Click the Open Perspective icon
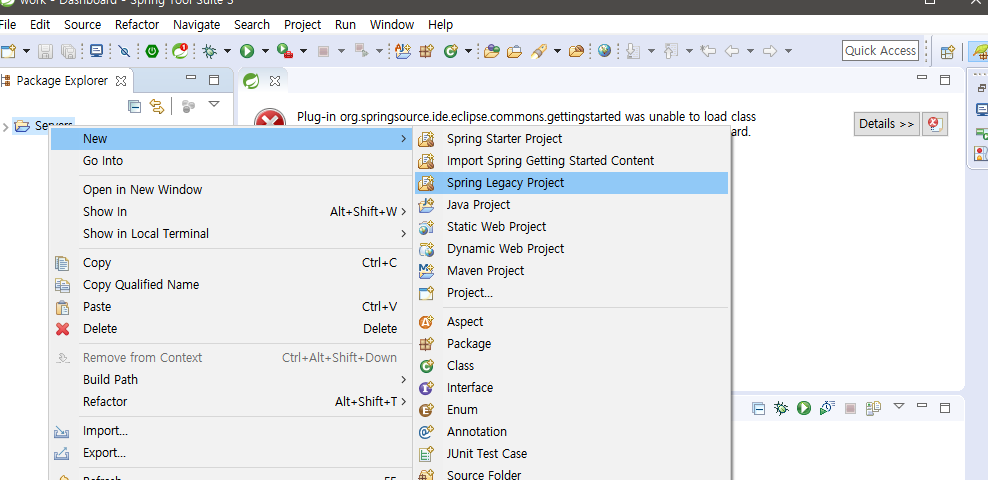The height and width of the screenshot is (480, 988). tap(947, 52)
